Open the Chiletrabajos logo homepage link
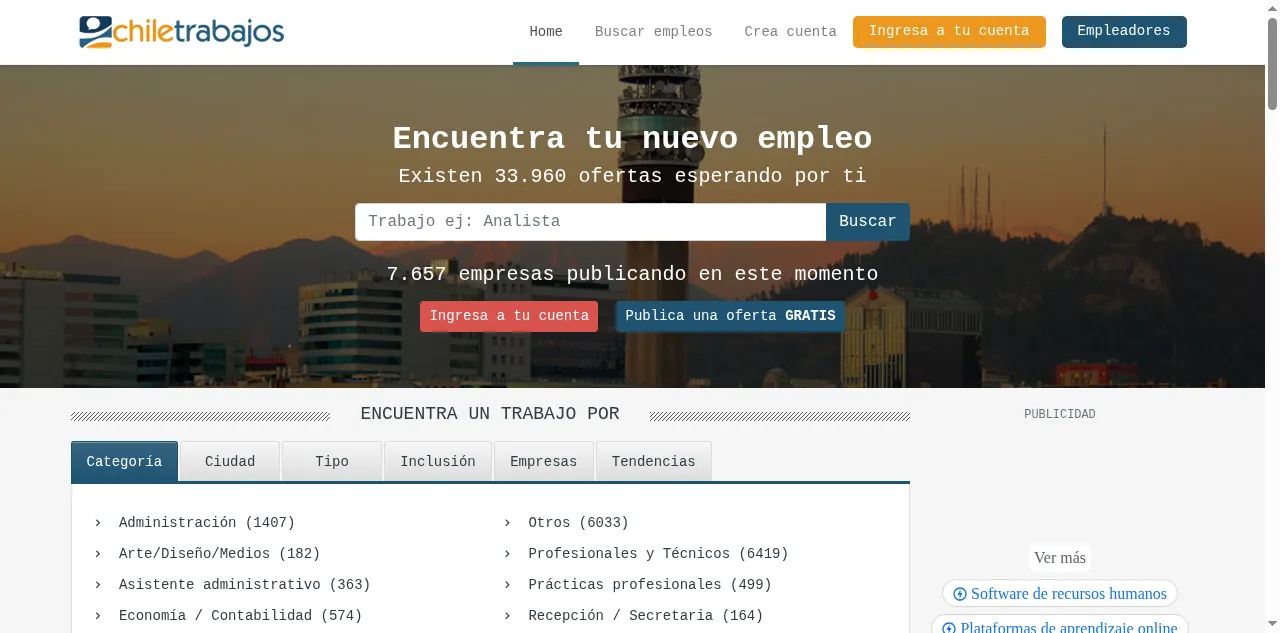Screen dimensions: 1280x633 click(181, 32)
